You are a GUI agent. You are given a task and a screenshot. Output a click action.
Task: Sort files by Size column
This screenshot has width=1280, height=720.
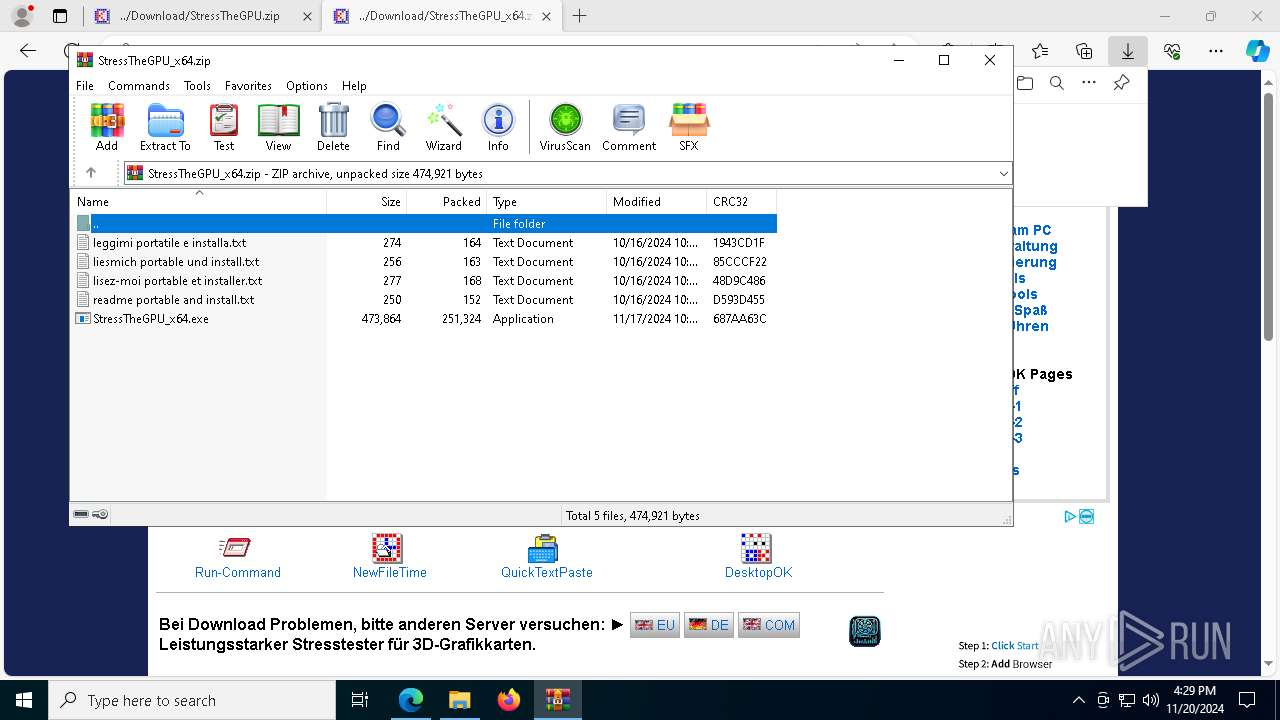(366, 202)
